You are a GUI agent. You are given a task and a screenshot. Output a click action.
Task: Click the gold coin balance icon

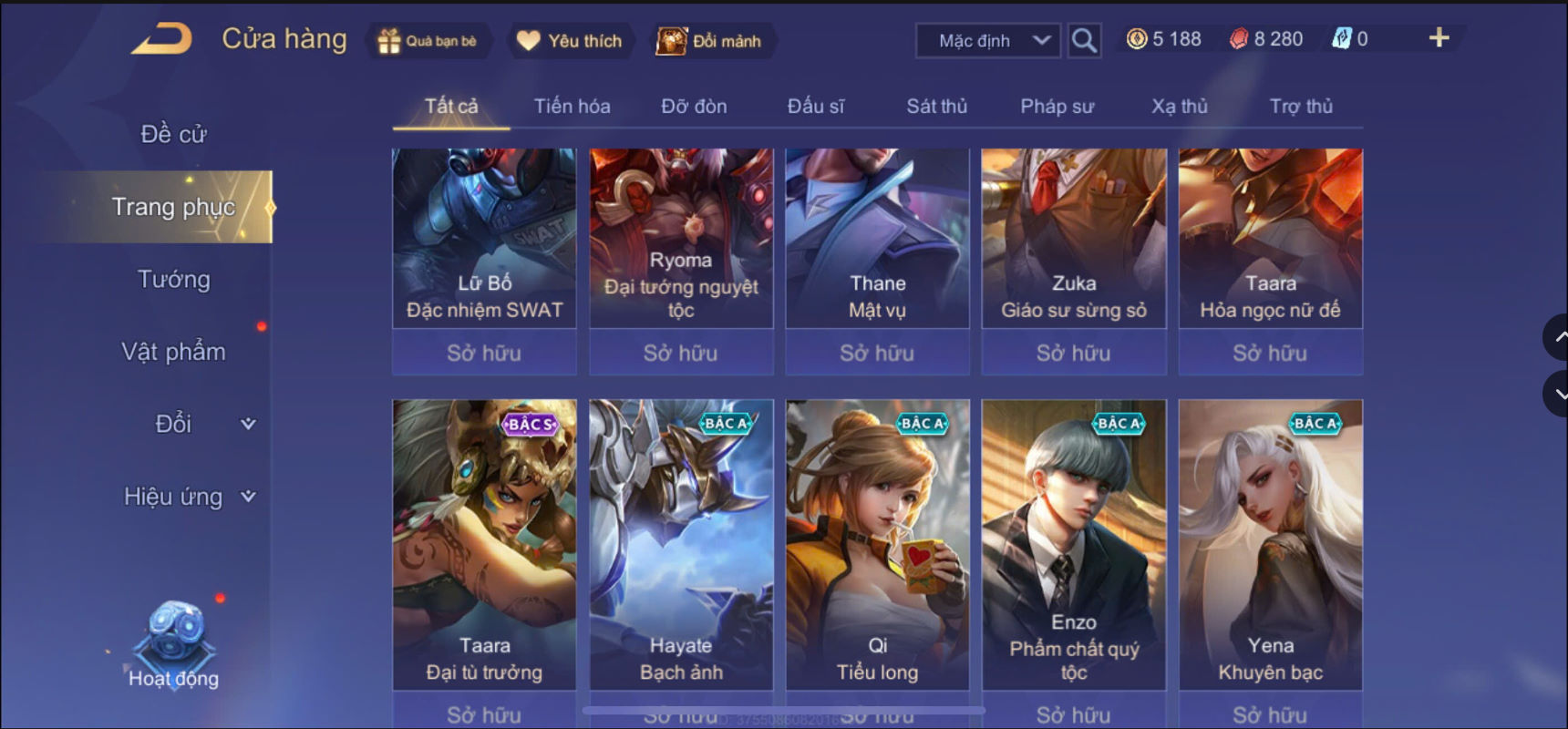(1137, 38)
